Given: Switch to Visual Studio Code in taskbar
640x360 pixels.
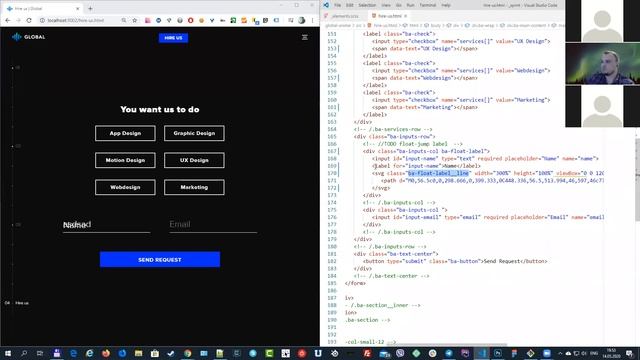Looking at the screenshot, I should click(x=482, y=353).
